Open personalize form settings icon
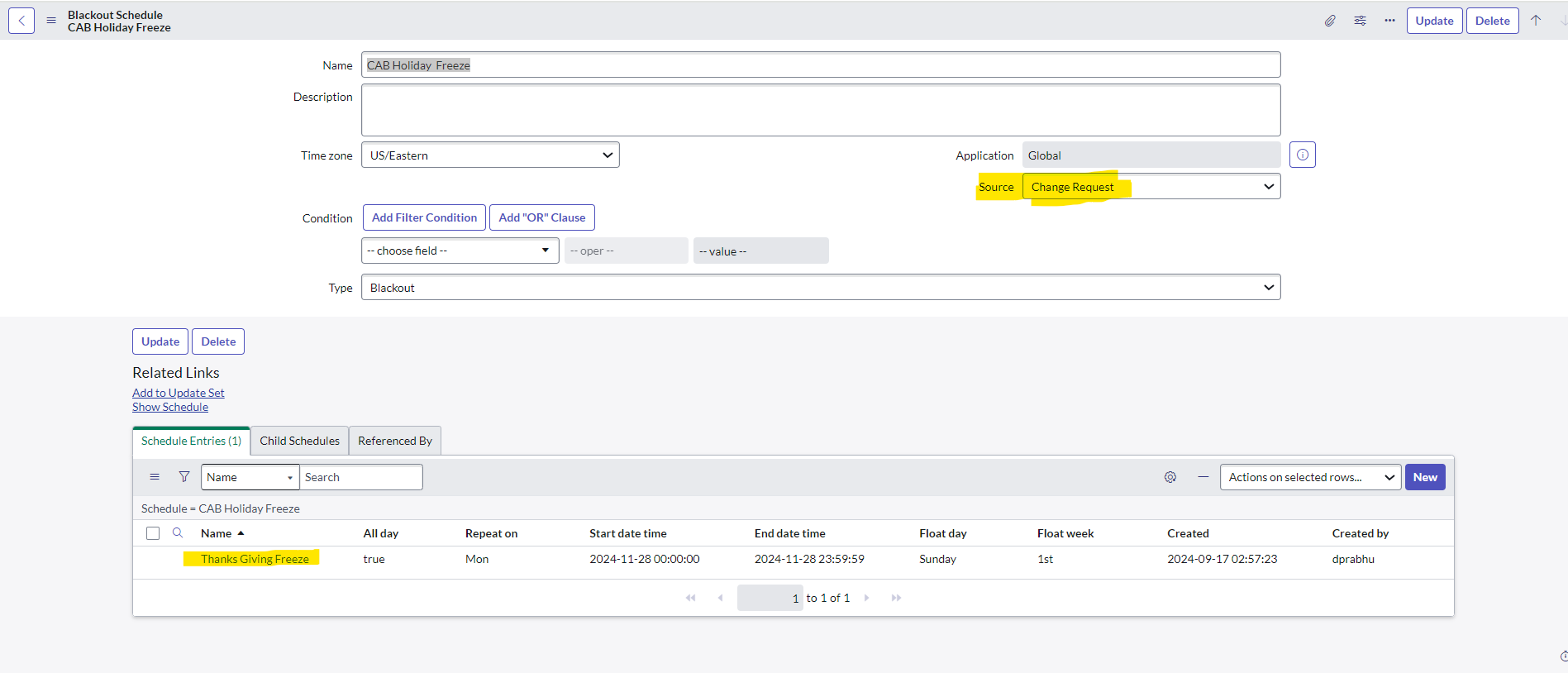Screen dimensions: 1568x673 pyautogui.click(x=1360, y=21)
